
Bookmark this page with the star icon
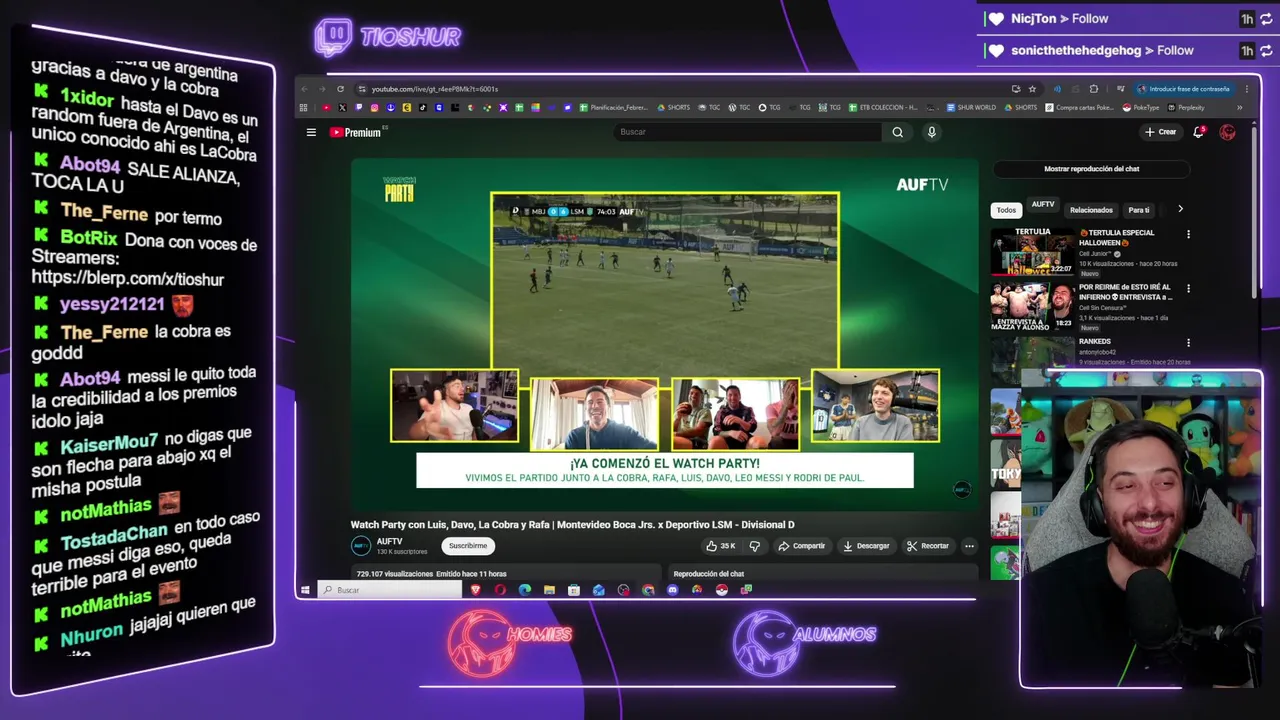click(1032, 89)
